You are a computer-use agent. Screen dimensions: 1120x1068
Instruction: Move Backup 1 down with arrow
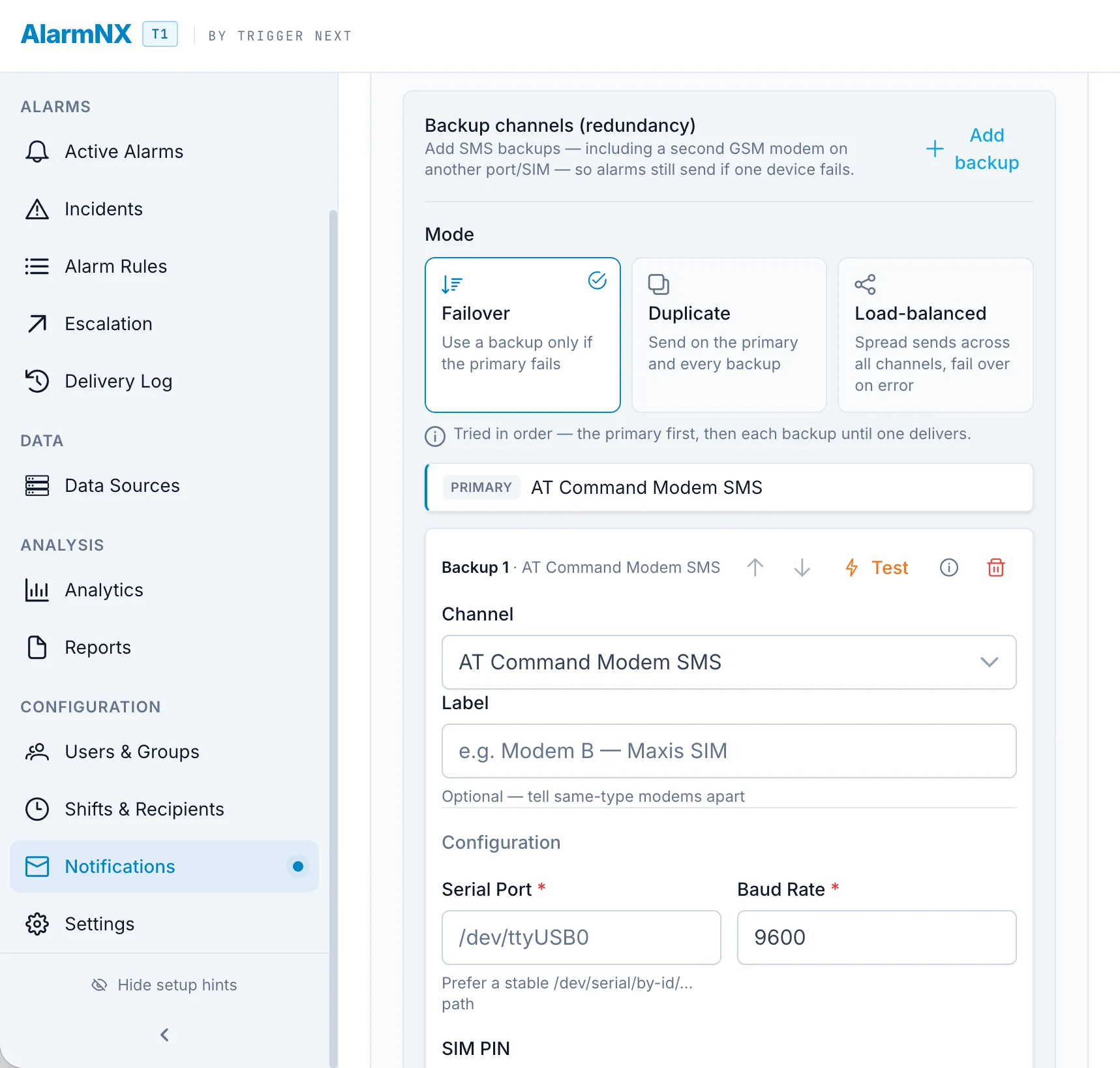(802, 568)
